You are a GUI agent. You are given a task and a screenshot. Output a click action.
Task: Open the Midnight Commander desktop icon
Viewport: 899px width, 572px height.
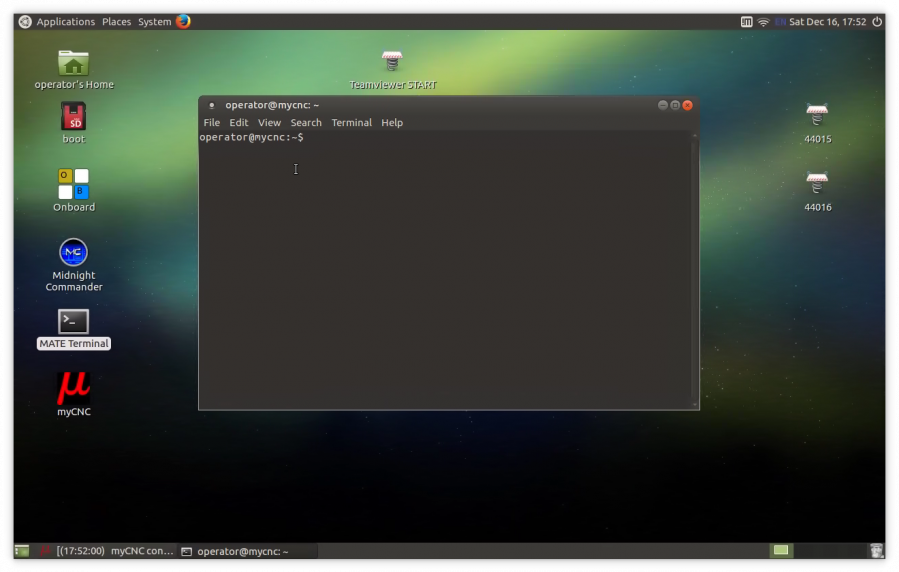pos(73,253)
